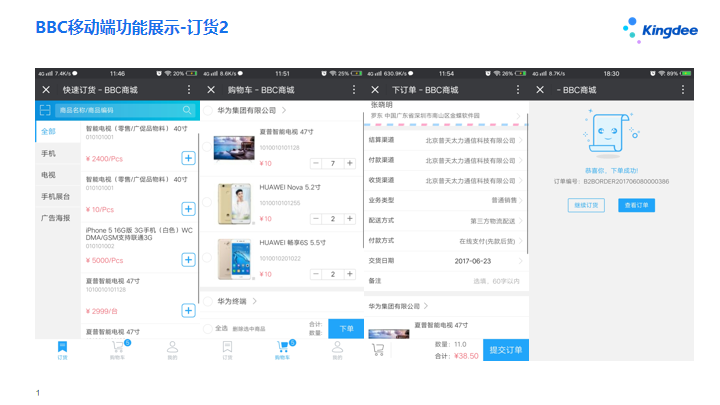Screen dimensions: 720x405
Task: Open HUAWEI Nova 5.2寸 phone thumbnail
Action: tap(235, 203)
